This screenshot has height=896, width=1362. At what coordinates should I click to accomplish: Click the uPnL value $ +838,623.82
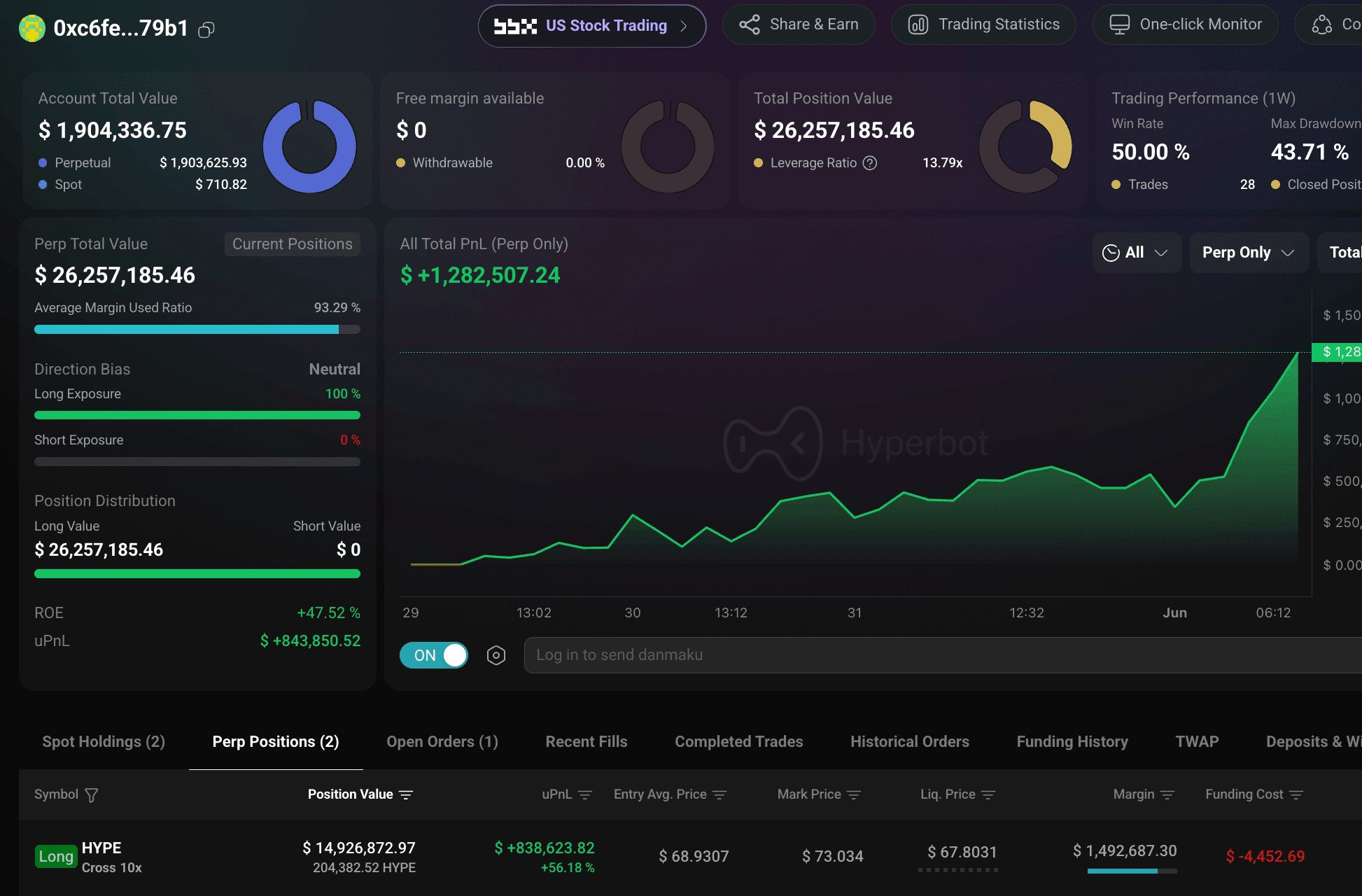point(545,848)
